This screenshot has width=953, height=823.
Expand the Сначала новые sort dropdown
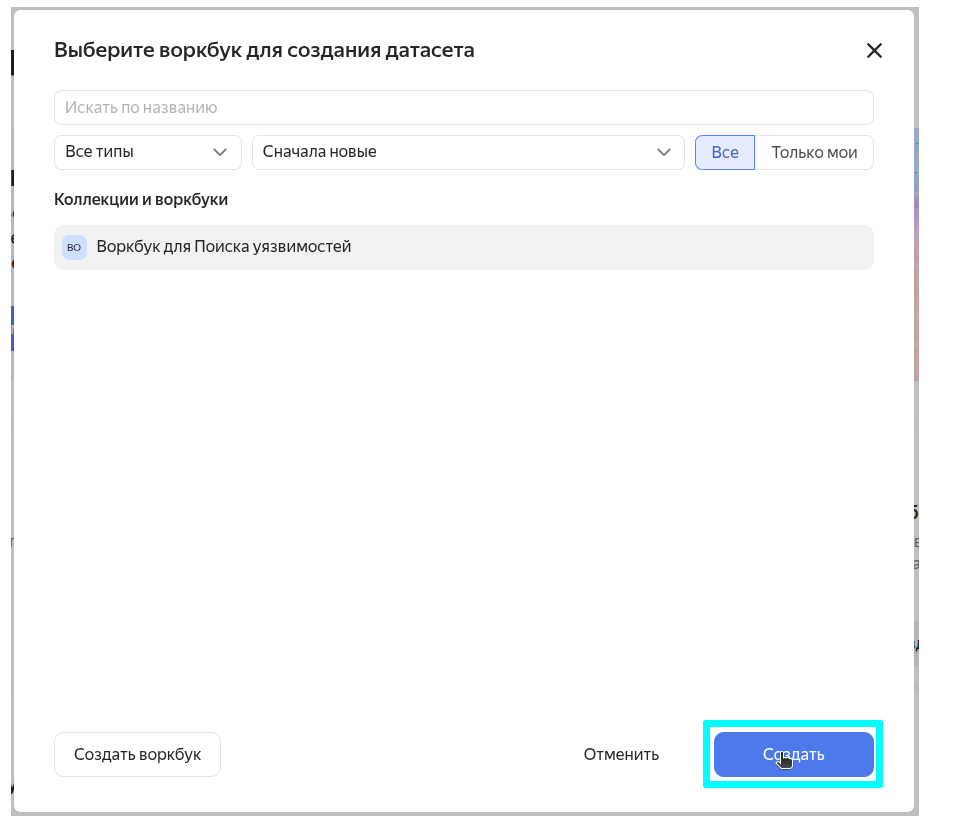coord(467,152)
